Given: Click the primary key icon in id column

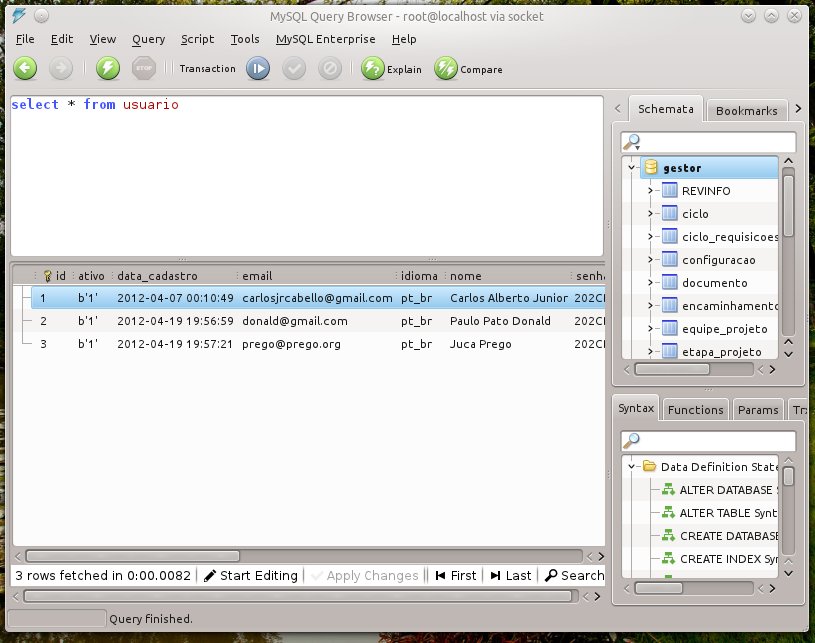Looking at the screenshot, I should (x=47, y=275).
